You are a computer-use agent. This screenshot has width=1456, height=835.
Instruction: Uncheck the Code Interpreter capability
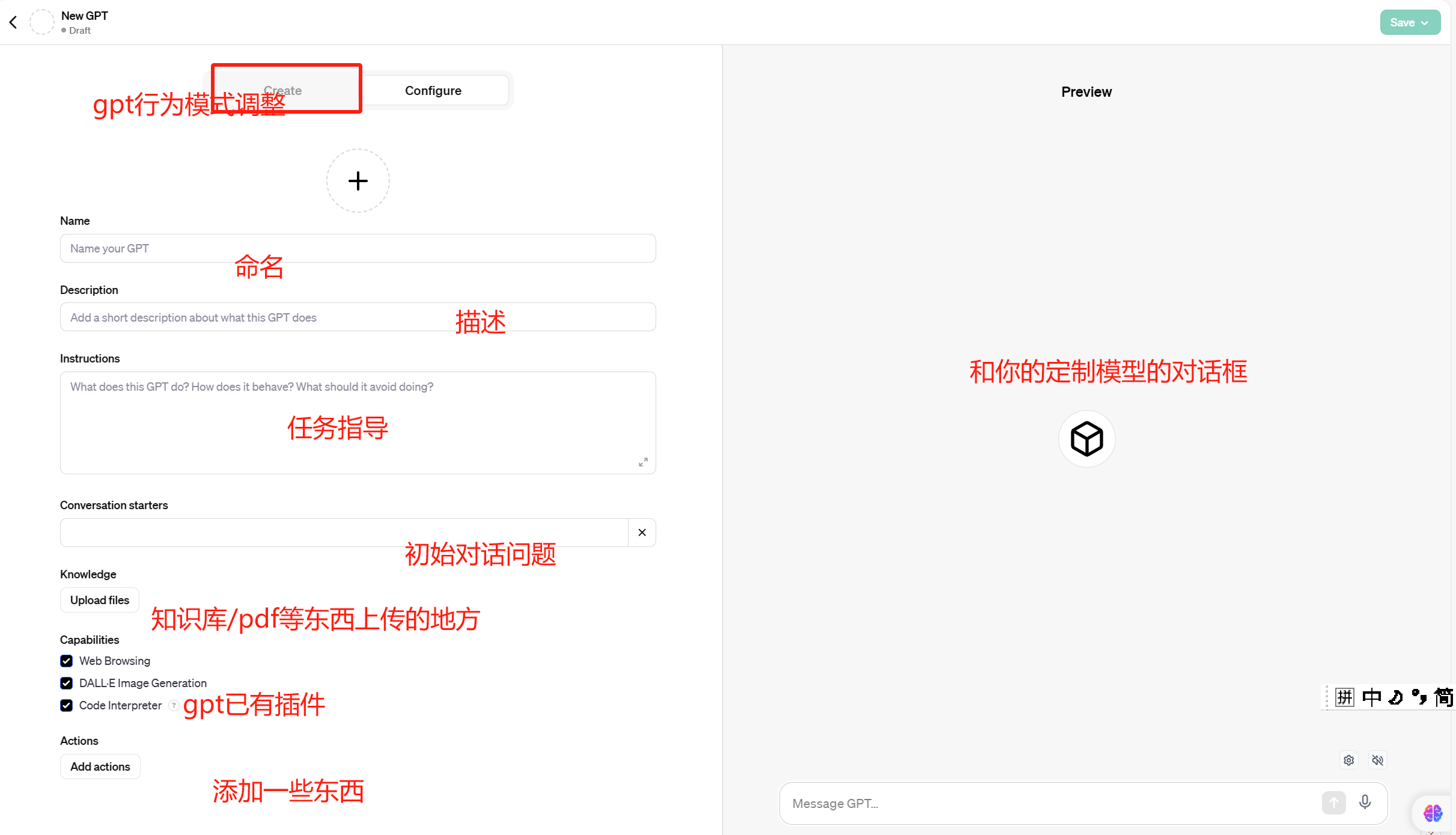[67, 706]
